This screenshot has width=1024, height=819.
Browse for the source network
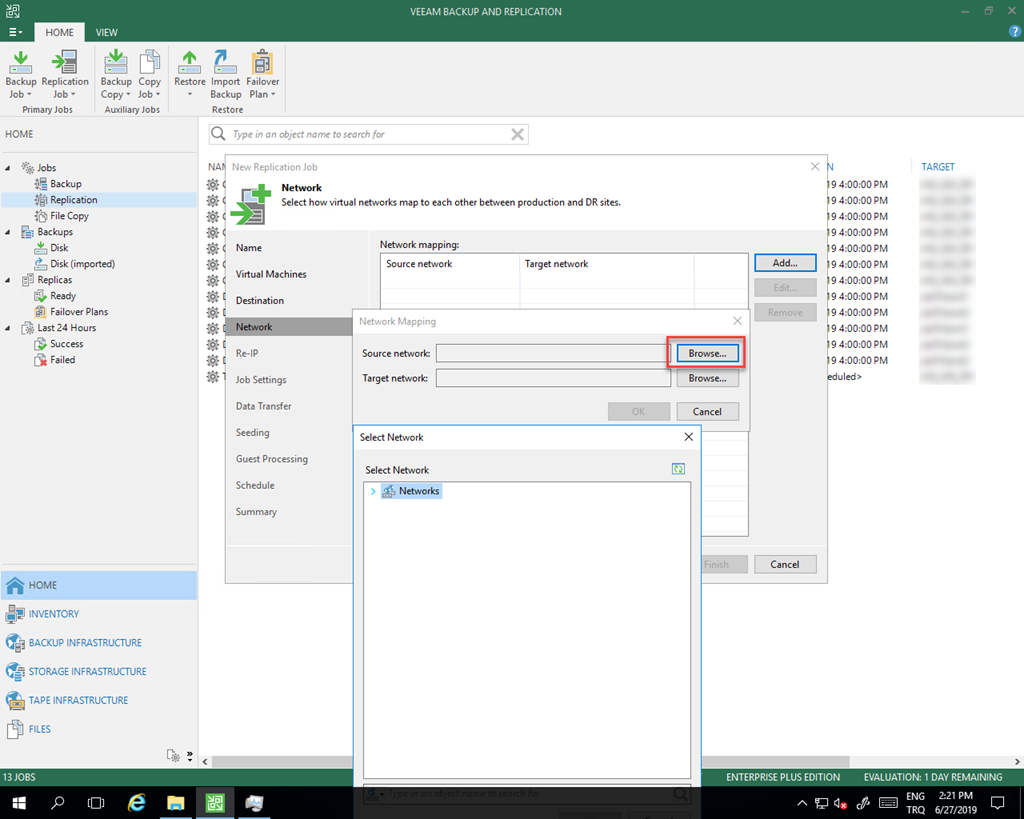point(707,353)
